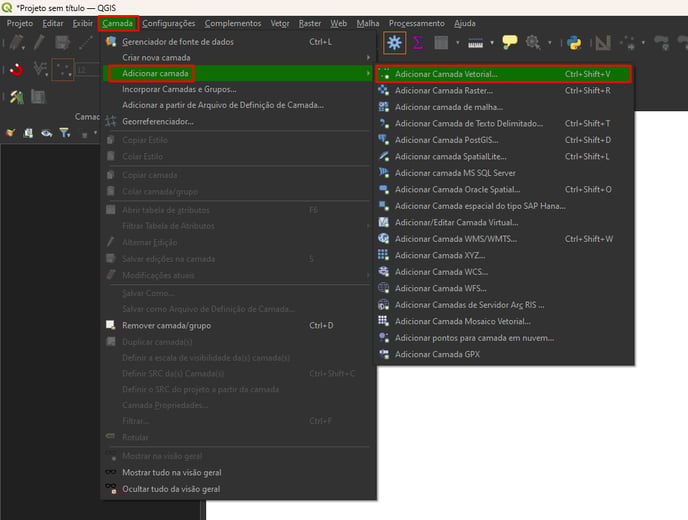This screenshot has height=520, width=688.
Task: Select the ruler measure tool icon
Action: [475, 43]
